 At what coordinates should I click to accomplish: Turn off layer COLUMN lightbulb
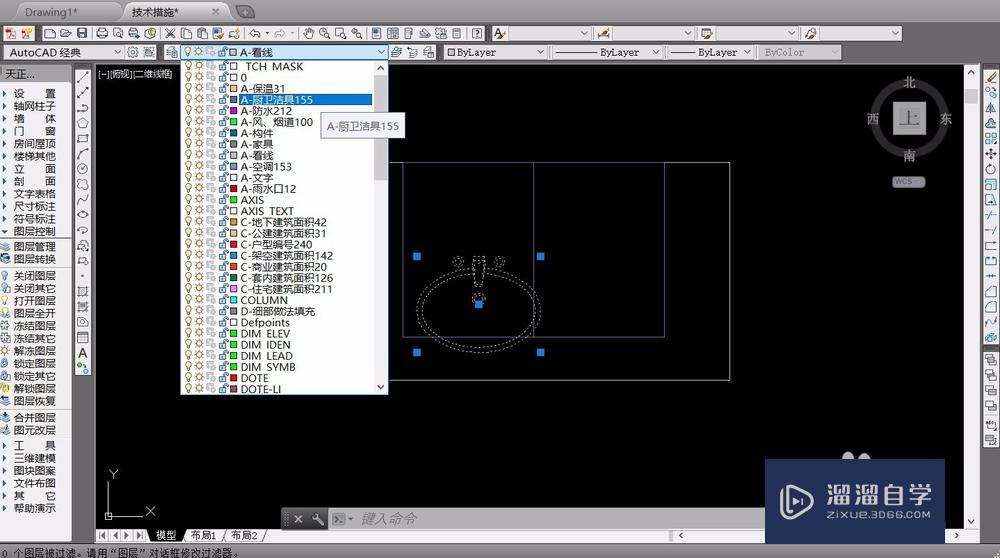pos(188,300)
